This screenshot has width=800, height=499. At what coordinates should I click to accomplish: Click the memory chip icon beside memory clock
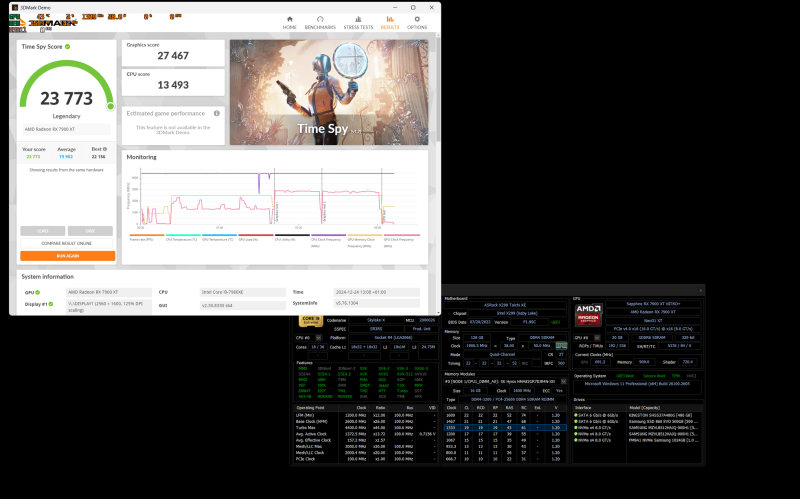(x=561, y=346)
